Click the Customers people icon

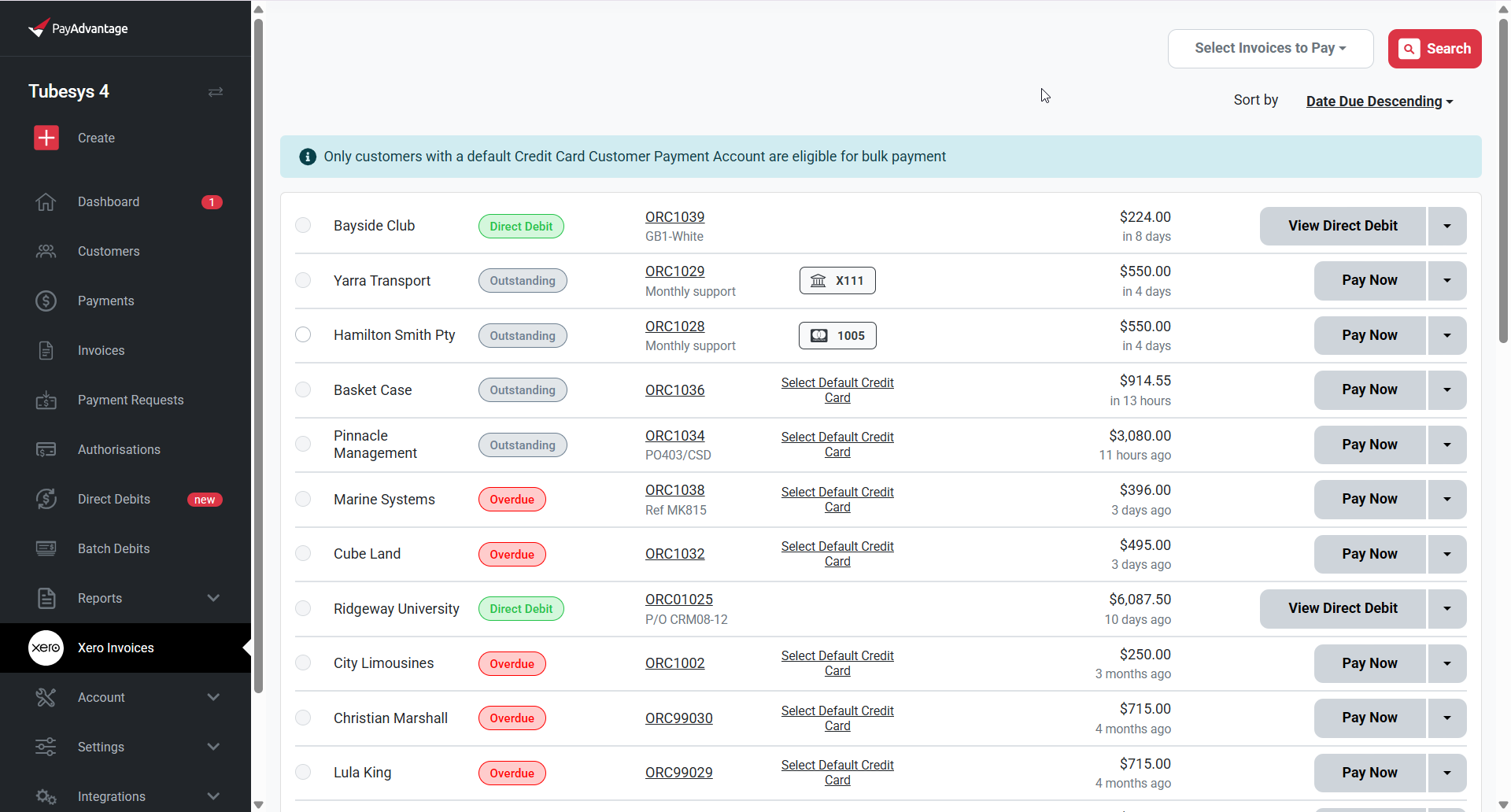coord(46,252)
